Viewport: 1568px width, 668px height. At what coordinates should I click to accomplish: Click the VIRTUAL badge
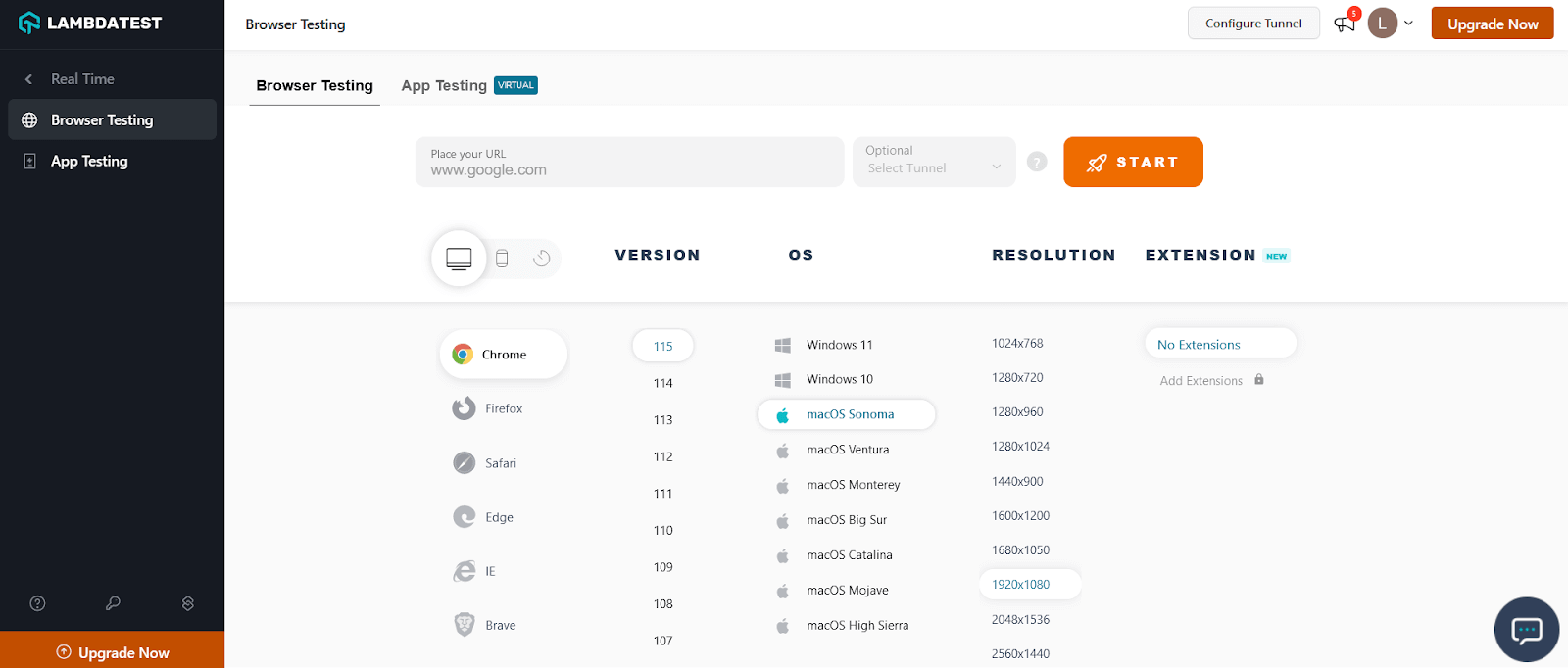click(515, 85)
